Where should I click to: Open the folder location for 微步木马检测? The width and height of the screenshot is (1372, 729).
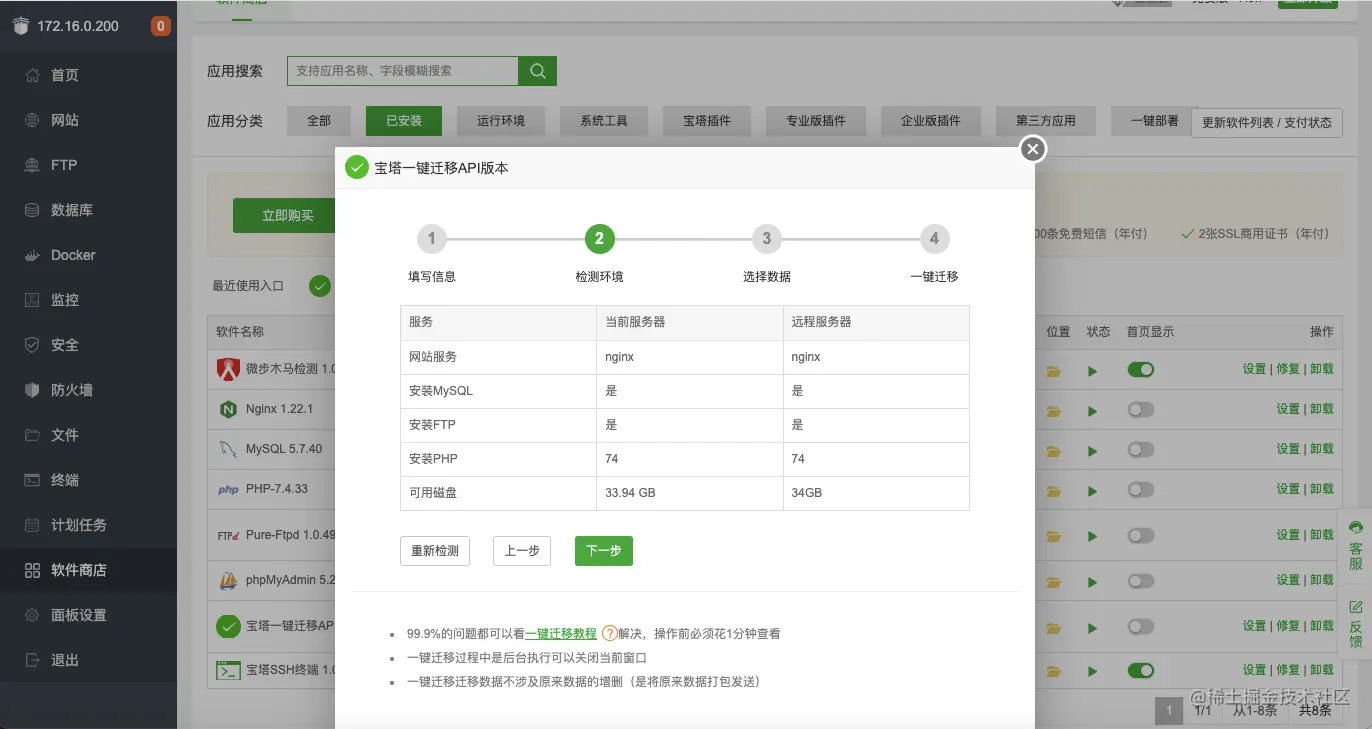click(1053, 370)
